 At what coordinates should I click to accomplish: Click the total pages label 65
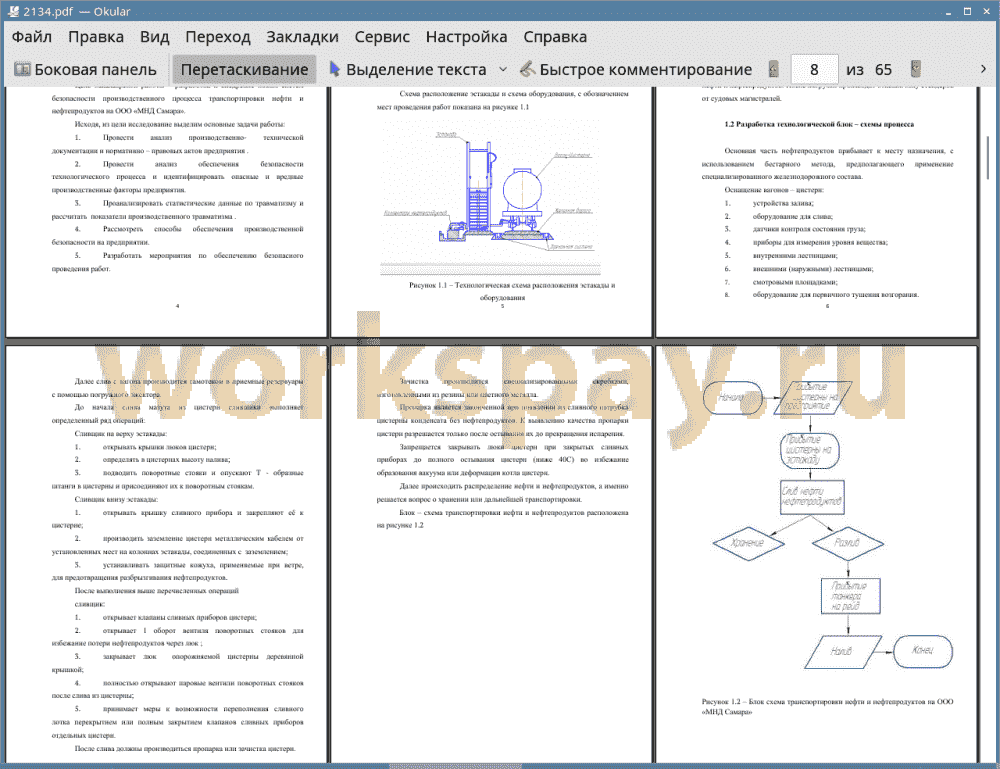click(x=883, y=69)
